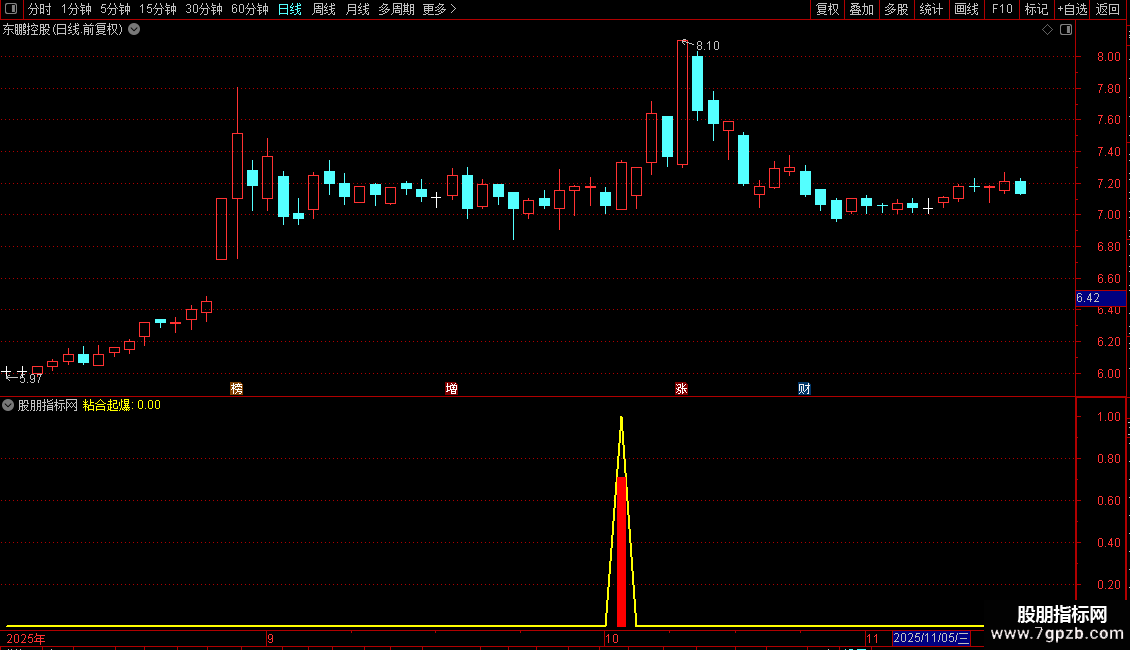Click the 复权 adjustment button
Viewport: 1130px width, 650px height.
click(x=827, y=9)
